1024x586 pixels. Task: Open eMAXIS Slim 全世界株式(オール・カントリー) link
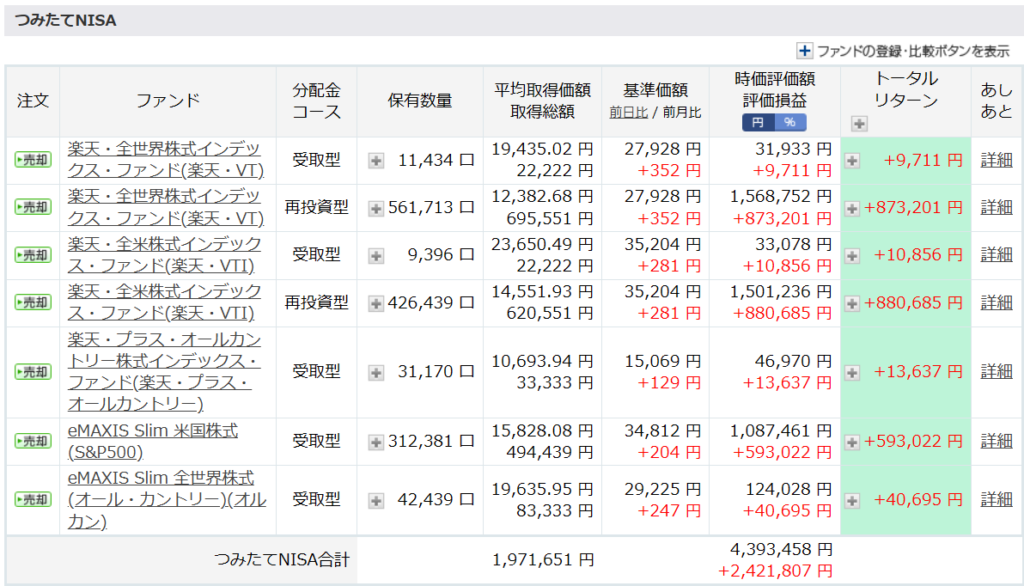tap(167, 499)
